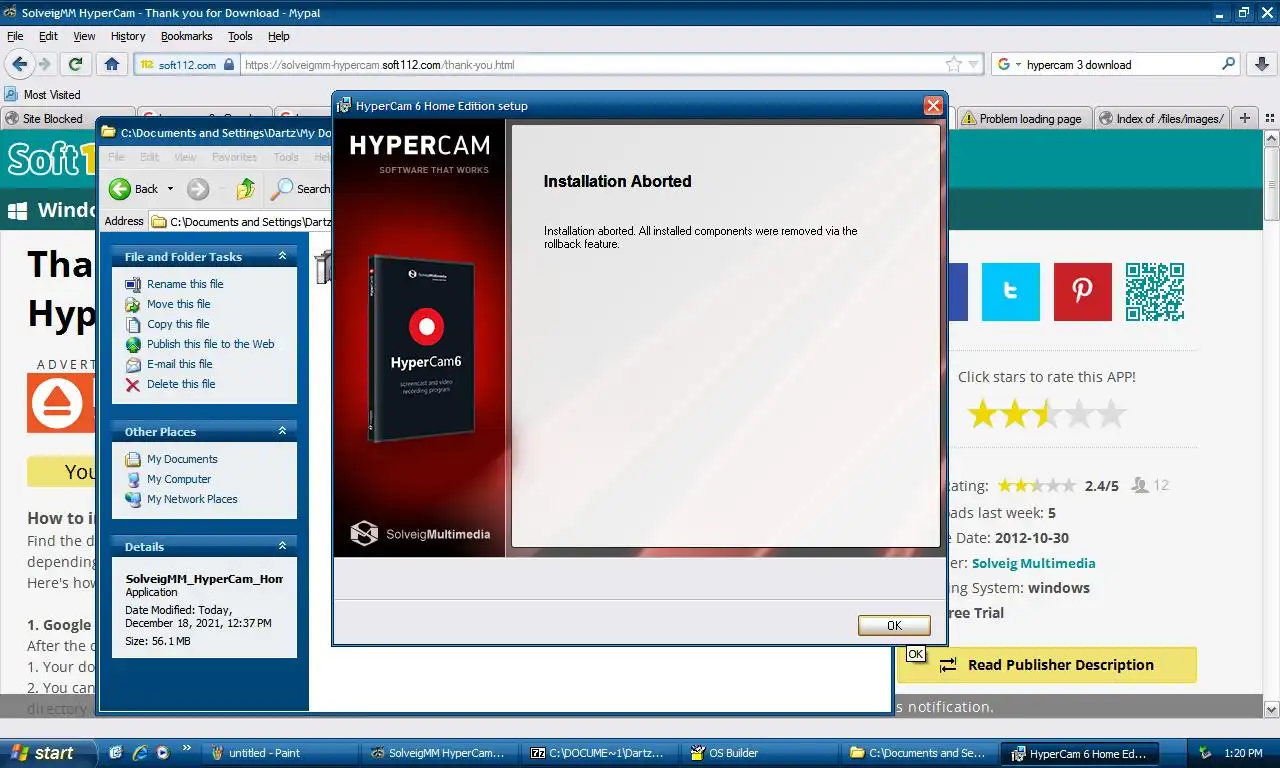The width and height of the screenshot is (1280, 768).
Task: Click the search magnifier in search box
Action: 1229,64
